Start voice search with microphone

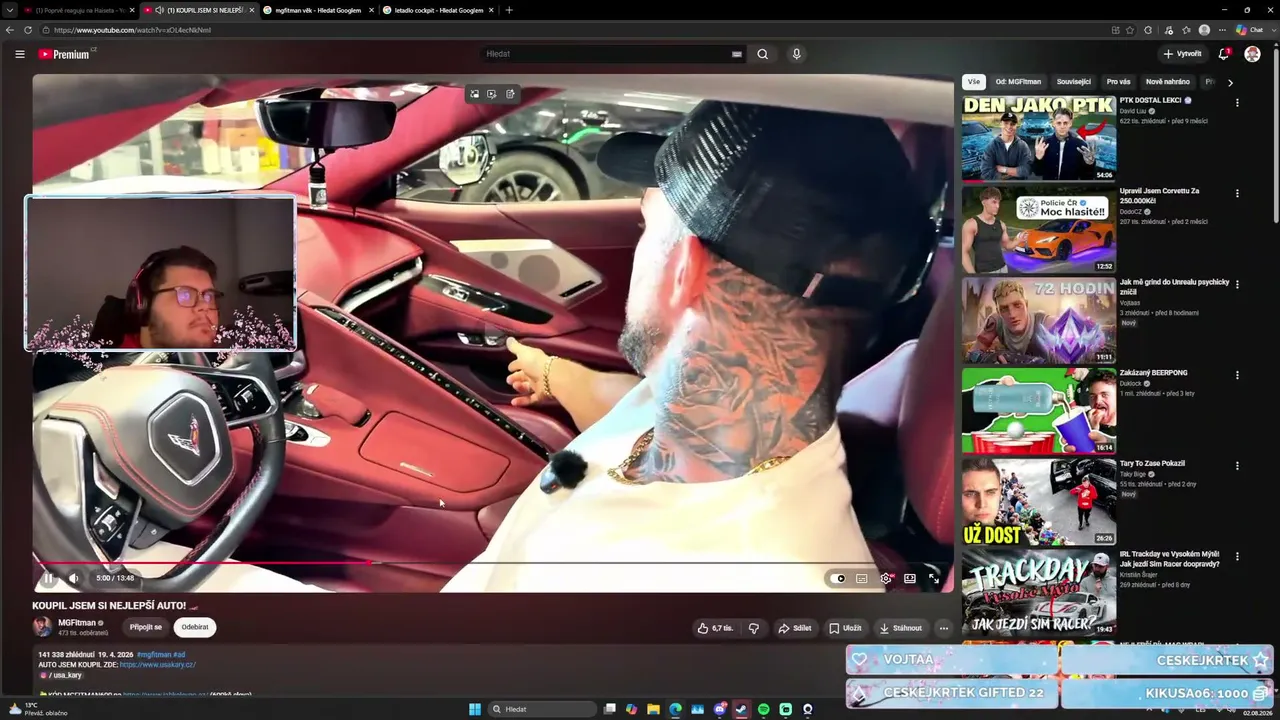tap(797, 54)
